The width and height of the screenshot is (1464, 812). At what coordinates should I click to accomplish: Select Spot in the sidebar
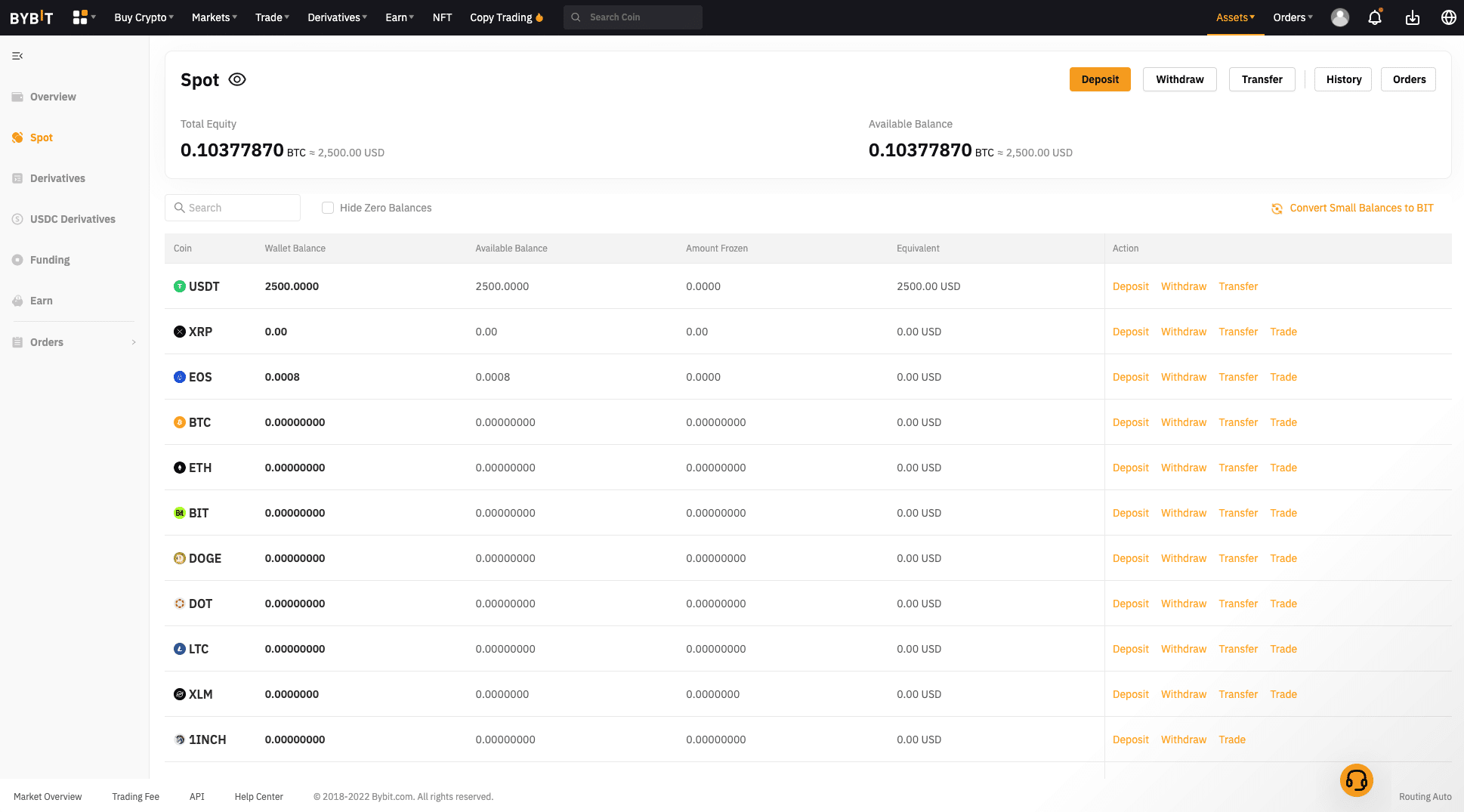point(42,137)
